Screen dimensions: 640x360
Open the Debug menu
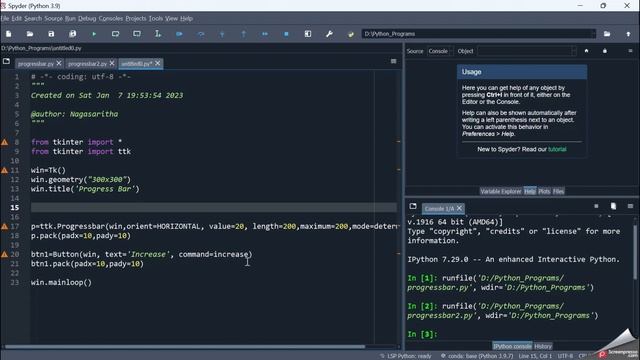[x=87, y=18]
